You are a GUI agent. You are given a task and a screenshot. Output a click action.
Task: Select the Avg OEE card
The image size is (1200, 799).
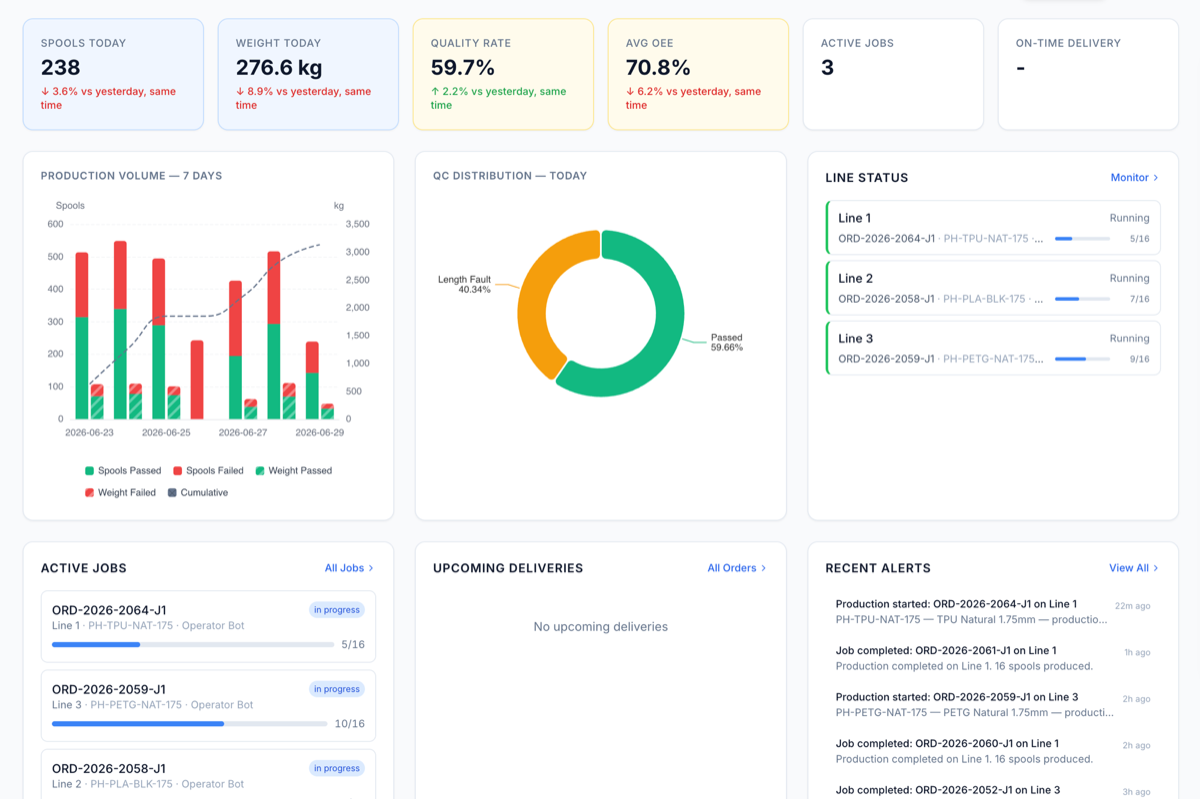coord(698,74)
